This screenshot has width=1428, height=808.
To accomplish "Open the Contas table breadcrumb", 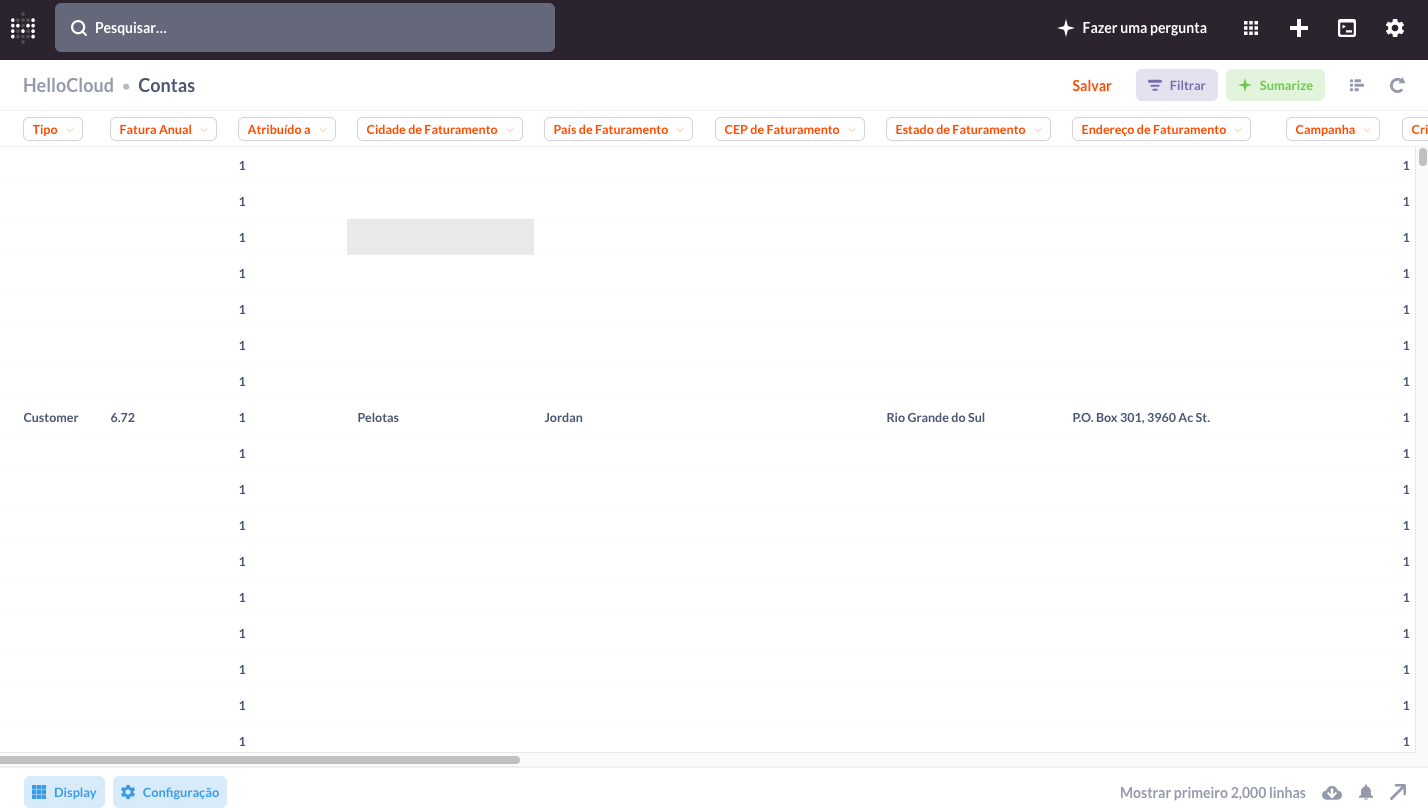I will (x=167, y=86).
